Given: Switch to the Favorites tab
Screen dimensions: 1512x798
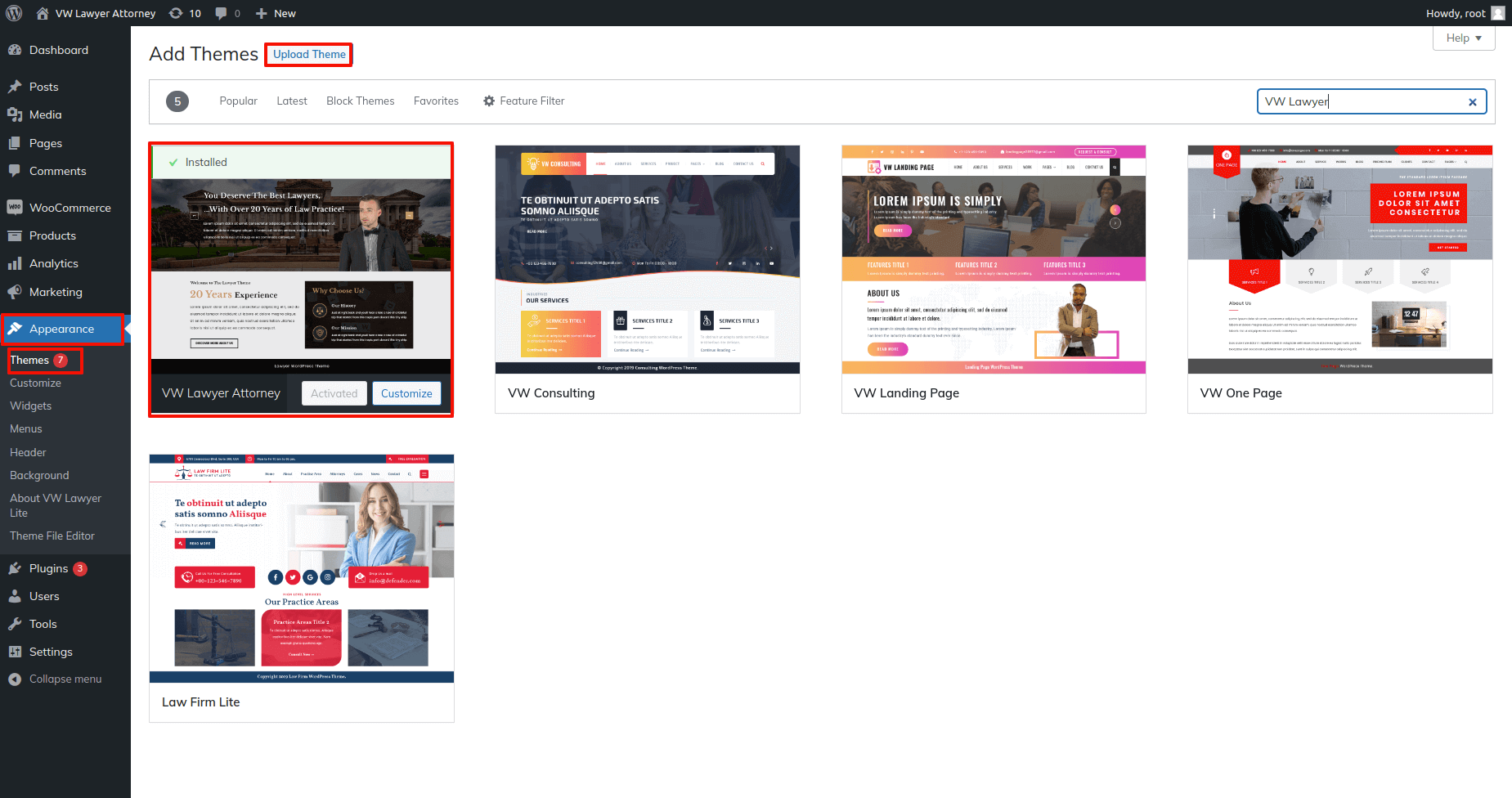Looking at the screenshot, I should click(436, 101).
